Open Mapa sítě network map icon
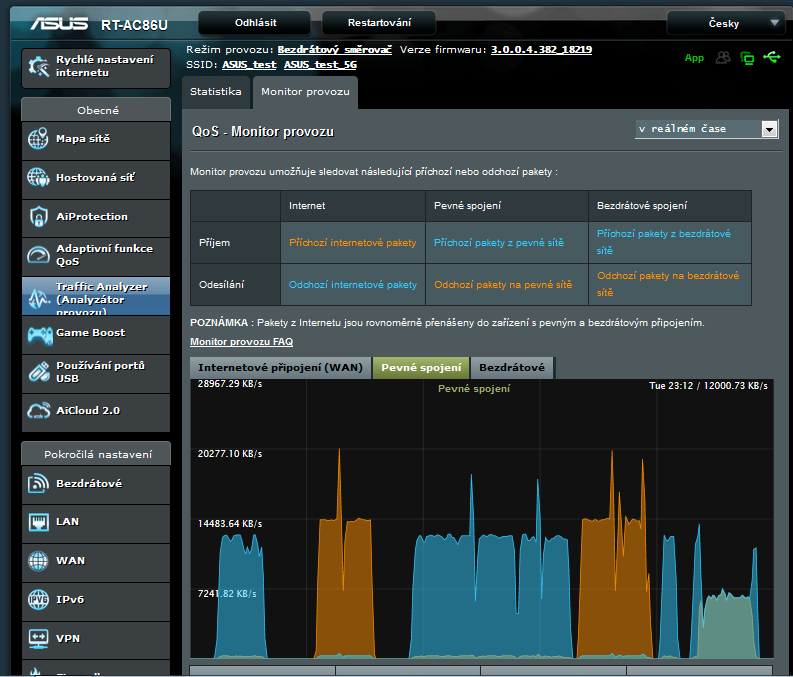Image resolution: width=793 pixels, height=677 pixels. click(x=38, y=139)
